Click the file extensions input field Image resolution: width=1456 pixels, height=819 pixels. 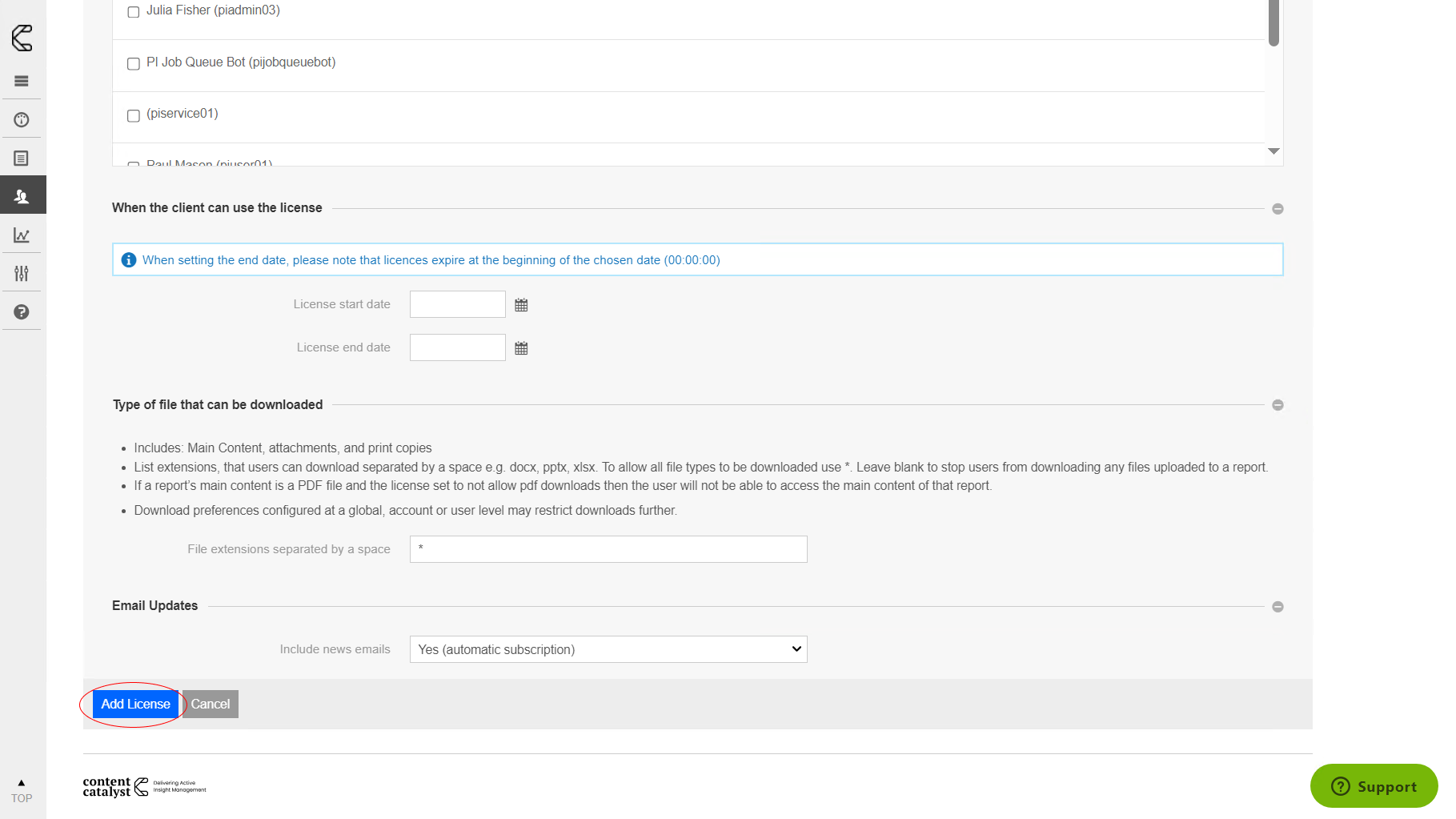pyautogui.click(x=608, y=549)
